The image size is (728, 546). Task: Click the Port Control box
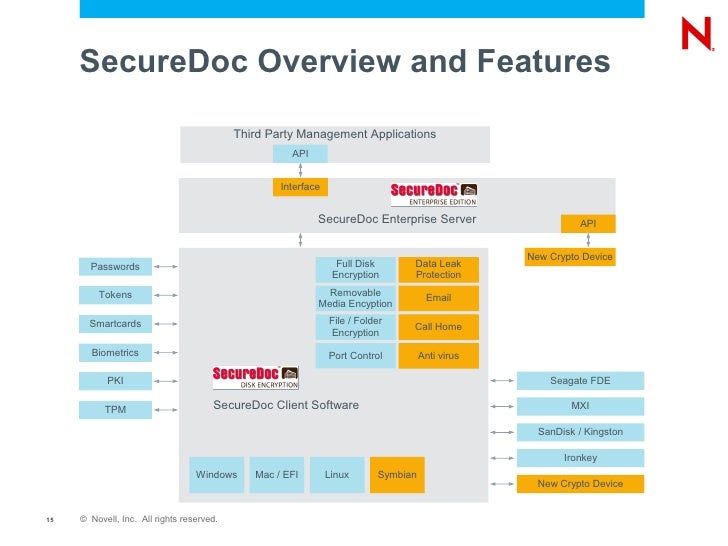356,356
